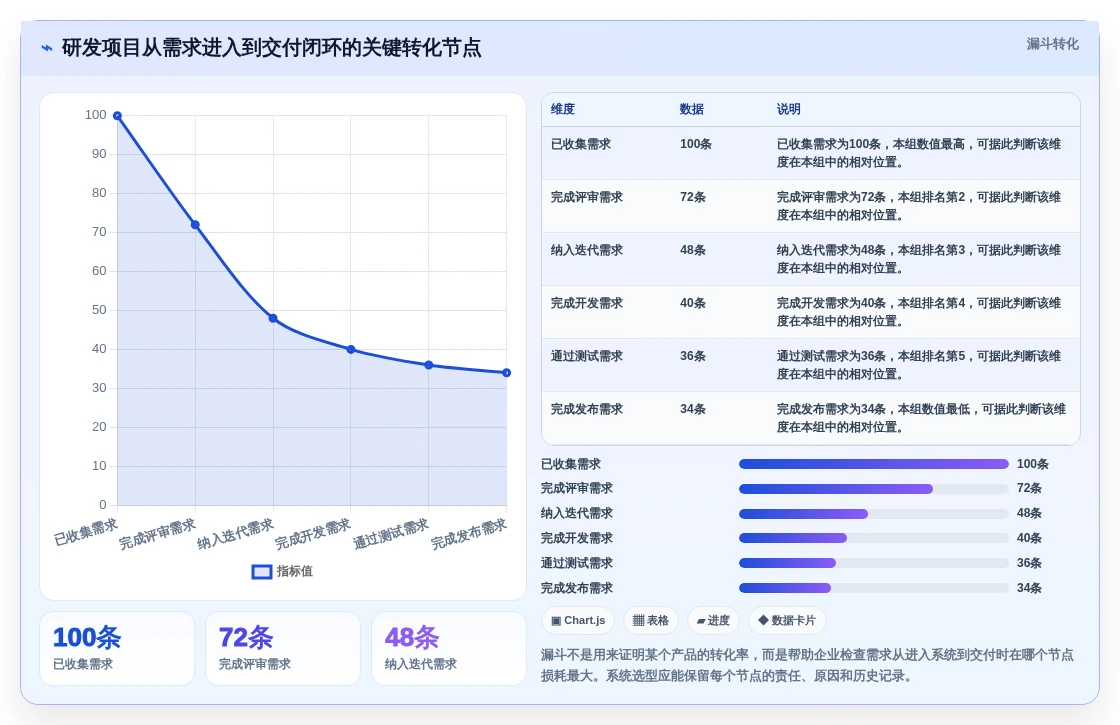Click the bar icon in the 进度 chip
Image resolution: width=1120 pixels, height=725 pixels.
[701, 621]
